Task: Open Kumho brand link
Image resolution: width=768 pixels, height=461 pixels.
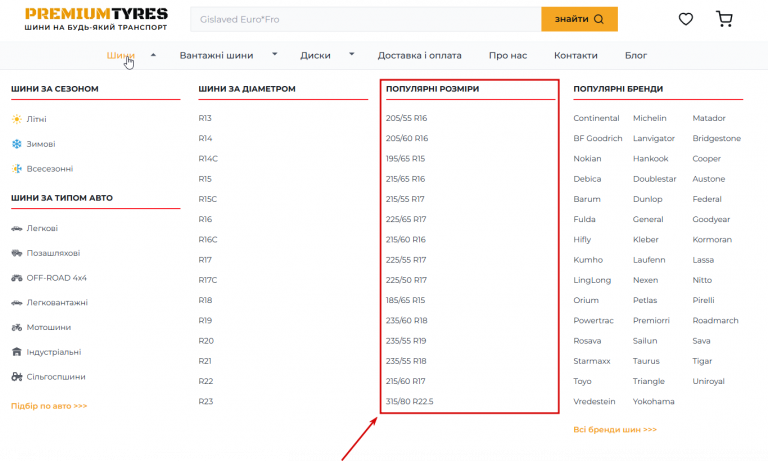Action: [x=588, y=260]
